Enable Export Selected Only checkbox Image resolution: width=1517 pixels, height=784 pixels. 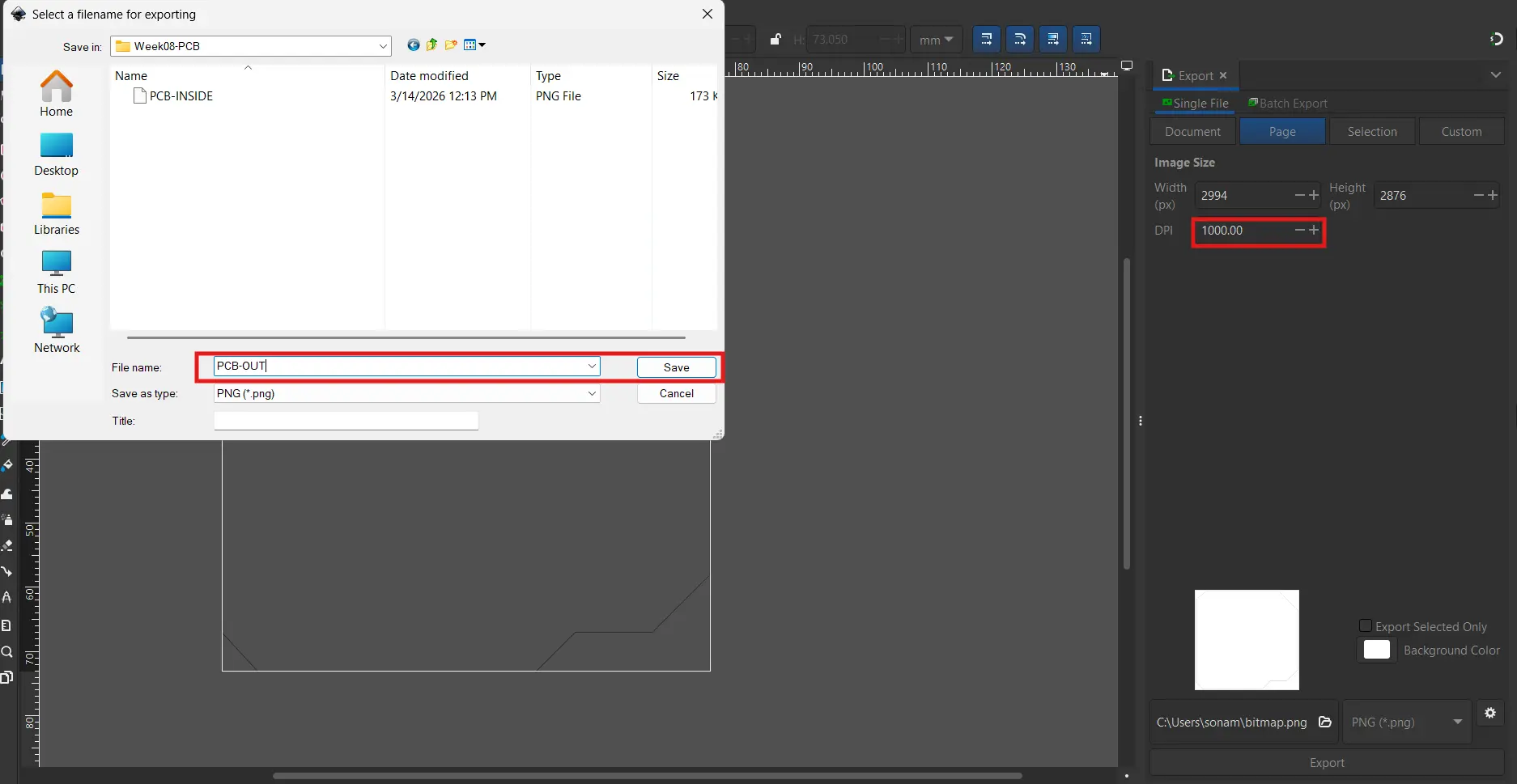pos(1366,626)
